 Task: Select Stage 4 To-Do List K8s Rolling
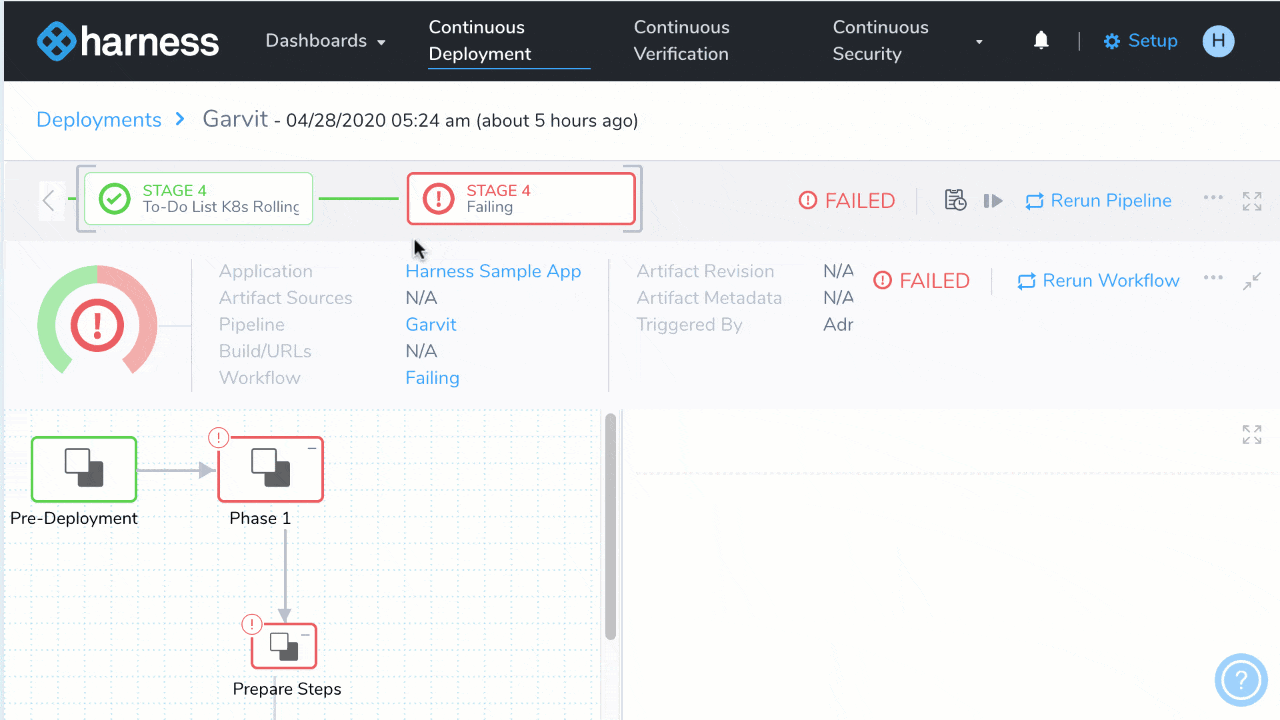click(x=198, y=199)
